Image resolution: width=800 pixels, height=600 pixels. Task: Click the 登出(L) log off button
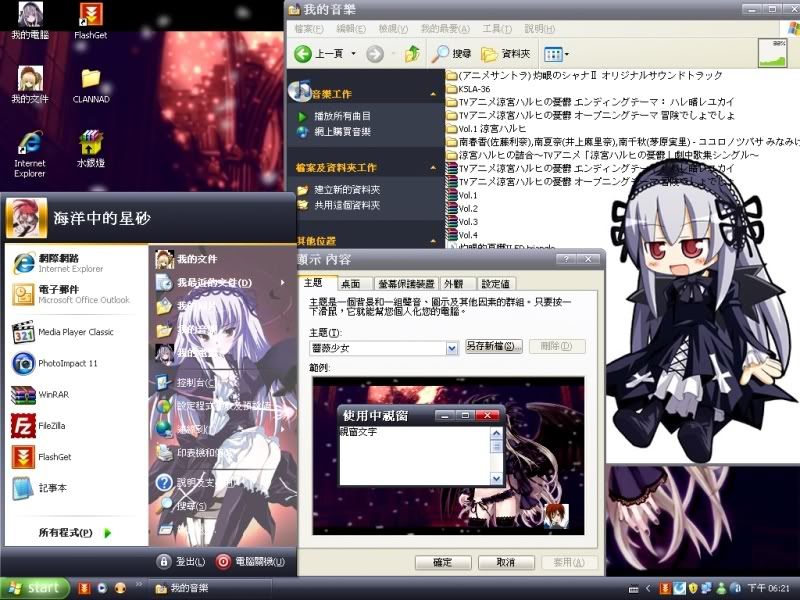(x=182, y=562)
